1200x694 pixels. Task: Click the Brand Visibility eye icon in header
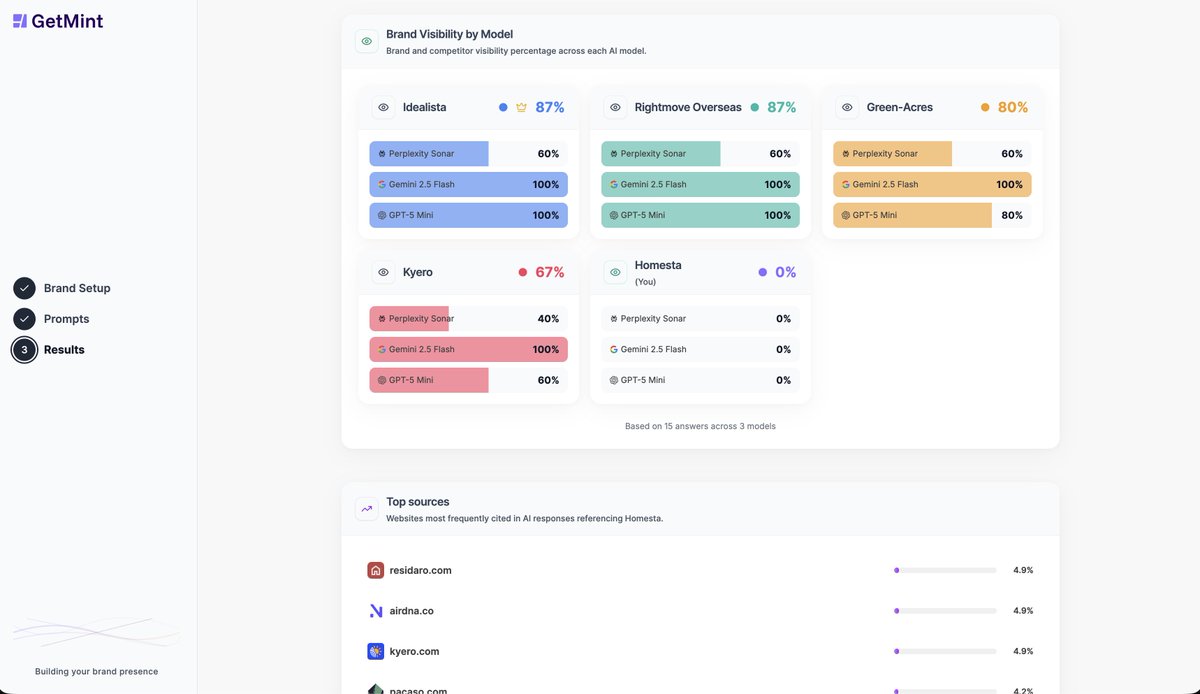[x=367, y=41]
